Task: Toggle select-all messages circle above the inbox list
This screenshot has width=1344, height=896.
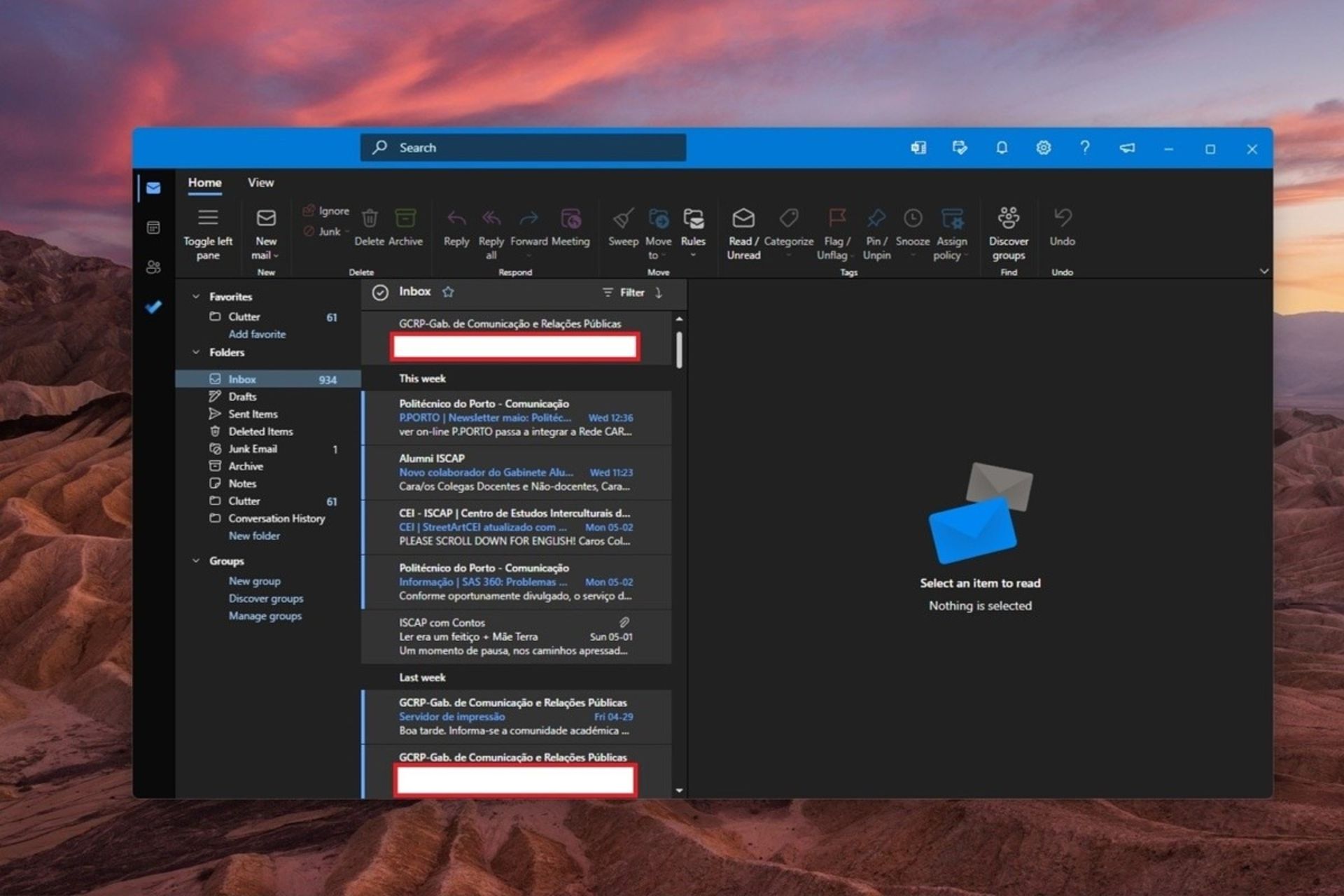Action: tap(380, 293)
